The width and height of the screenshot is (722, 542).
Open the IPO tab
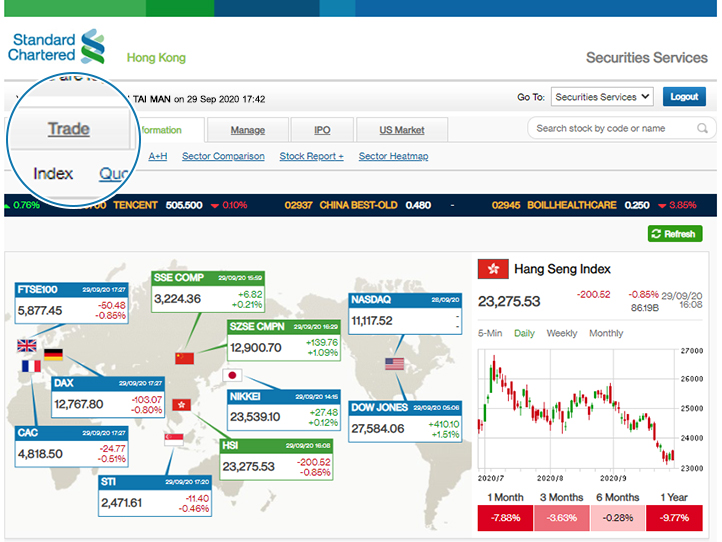coord(322,130)
